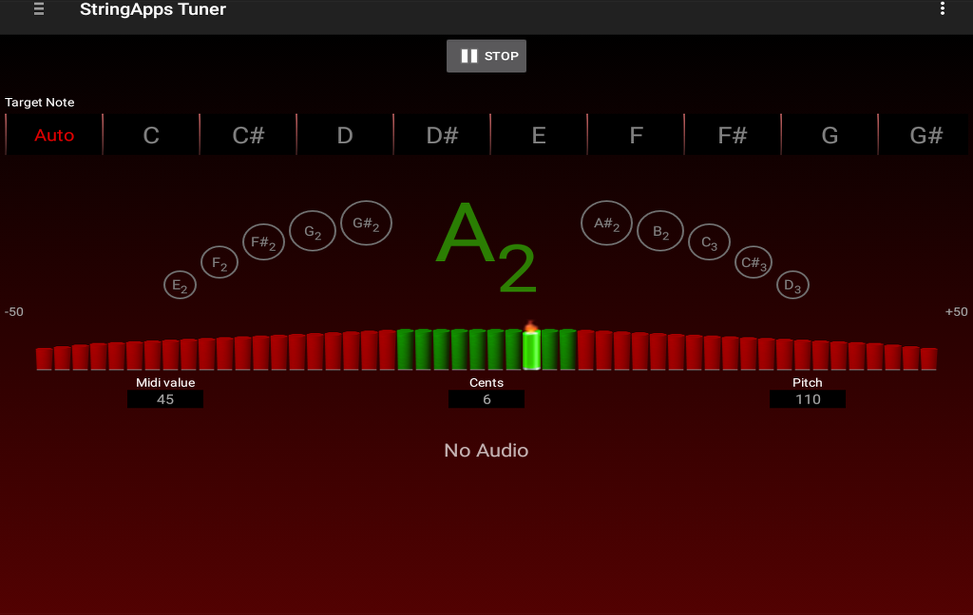This screenshot has height=615, width=973.
Task: Set target note to F
Action: coord(636,135)
